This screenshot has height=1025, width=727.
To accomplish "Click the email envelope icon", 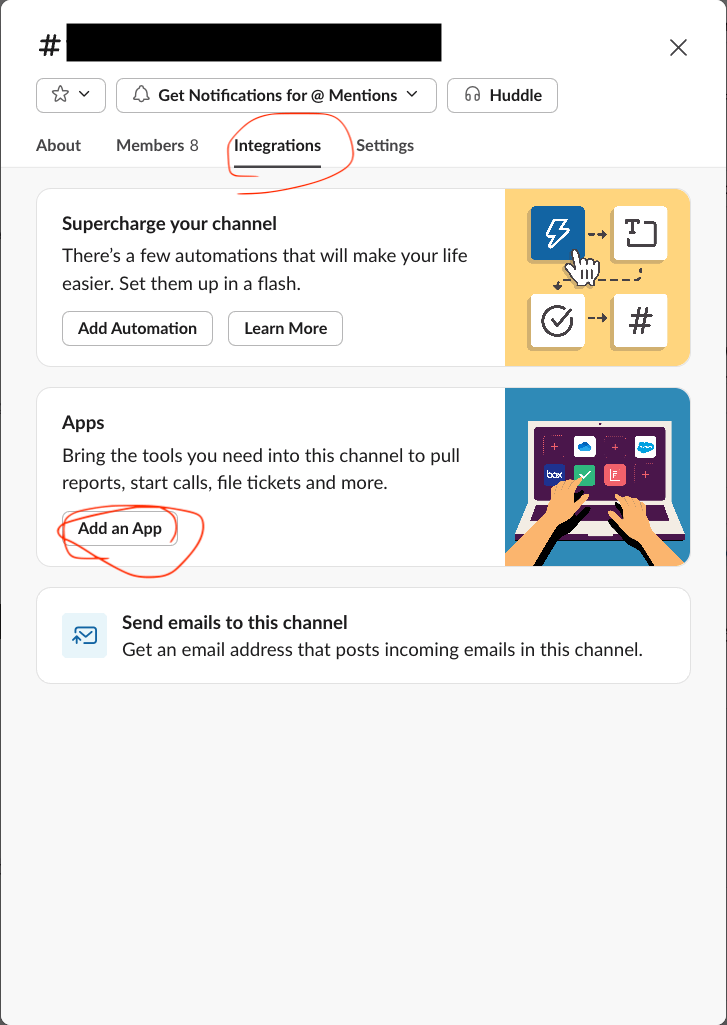I will [84, 636].
